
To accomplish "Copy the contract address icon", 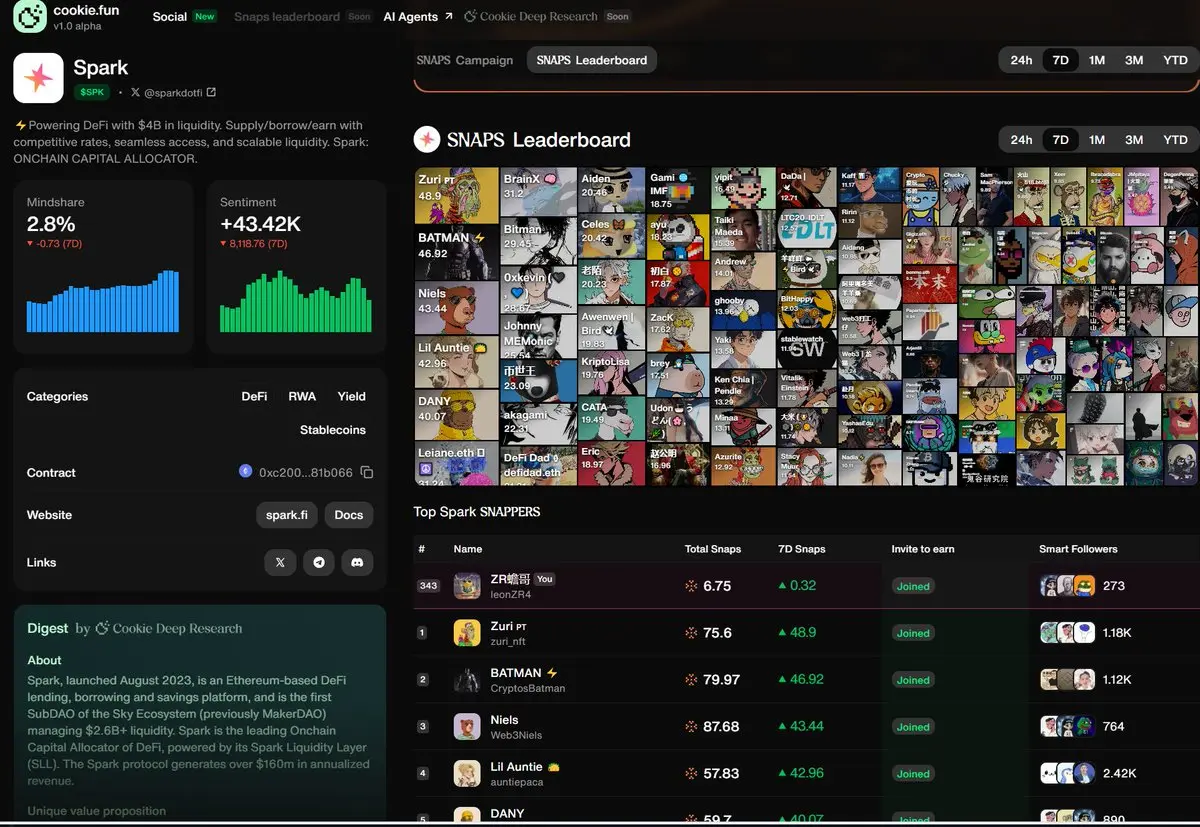I will (367, 472).
